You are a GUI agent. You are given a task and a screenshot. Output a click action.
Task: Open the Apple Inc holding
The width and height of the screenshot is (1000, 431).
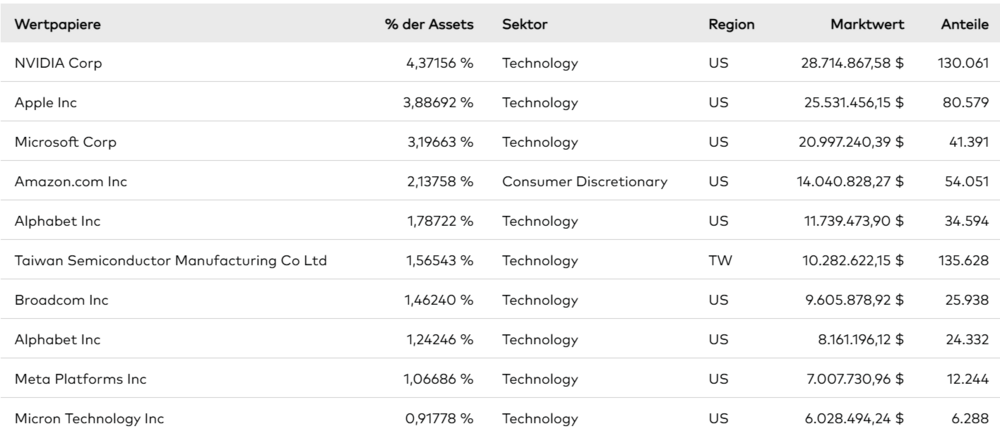coord(46,103)
